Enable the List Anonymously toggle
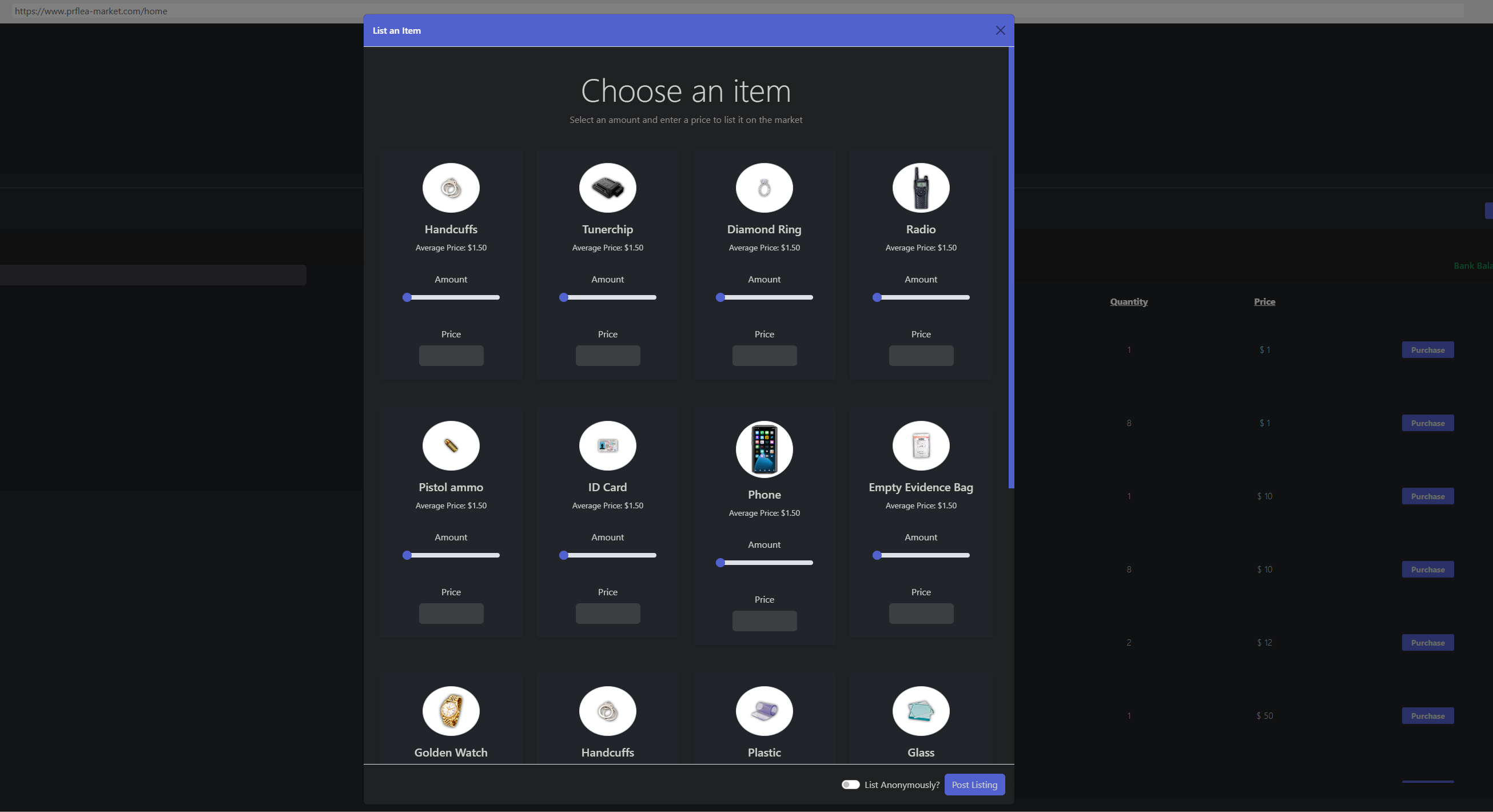 click(850, 785)
